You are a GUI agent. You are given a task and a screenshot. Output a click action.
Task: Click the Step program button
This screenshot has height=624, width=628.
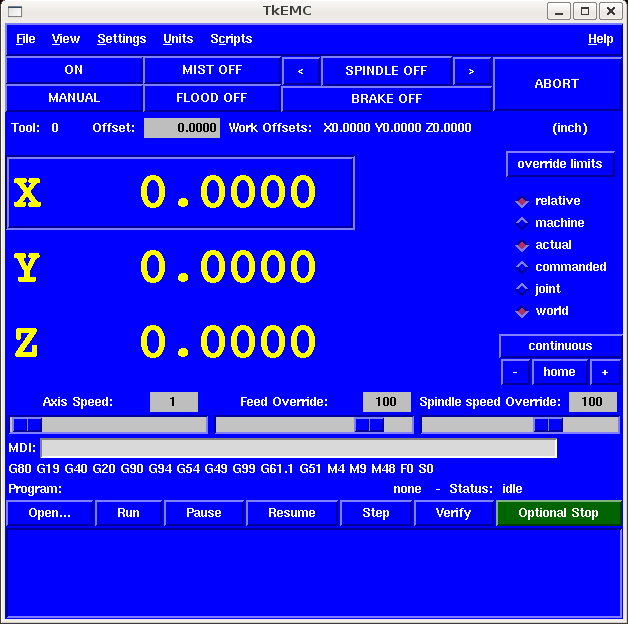[x=376, y=513]
